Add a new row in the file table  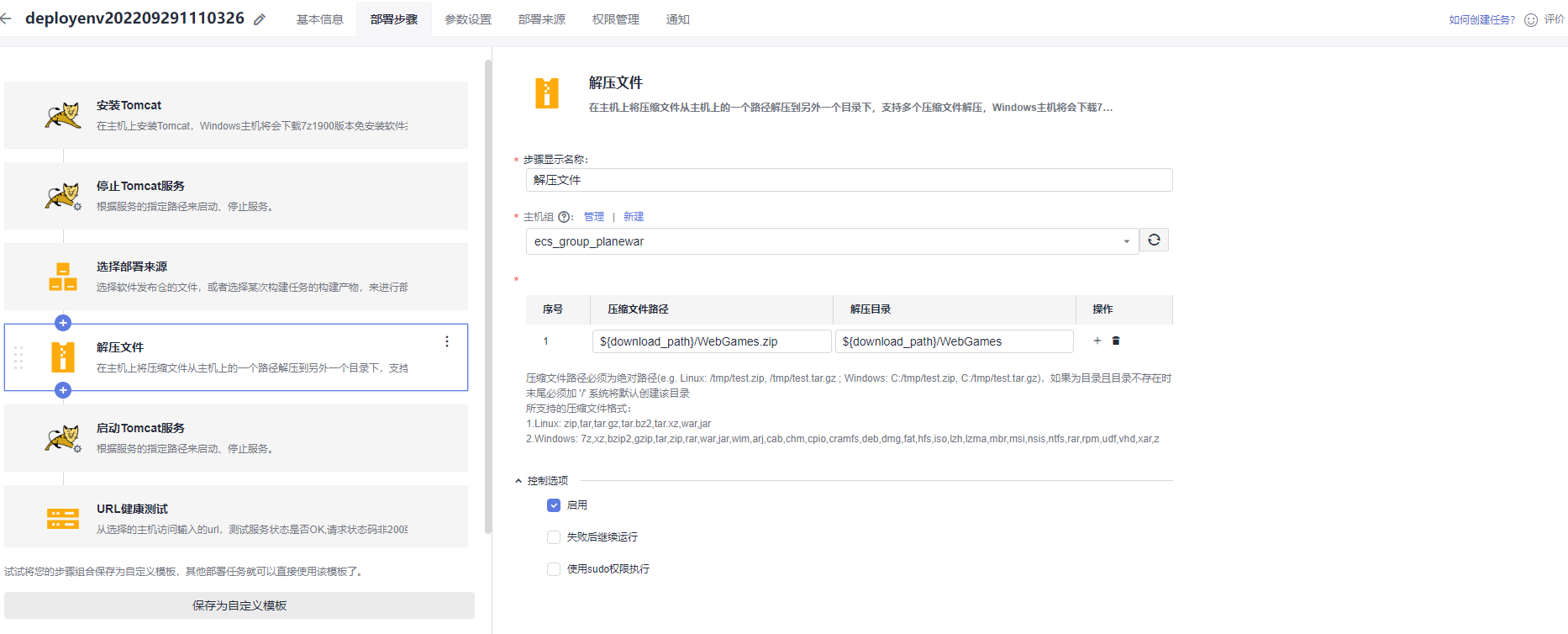tap(1097, 341)
